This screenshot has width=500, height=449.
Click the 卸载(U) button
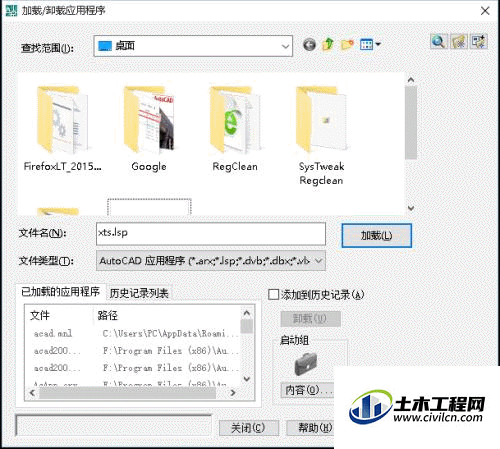click(310, 319)
